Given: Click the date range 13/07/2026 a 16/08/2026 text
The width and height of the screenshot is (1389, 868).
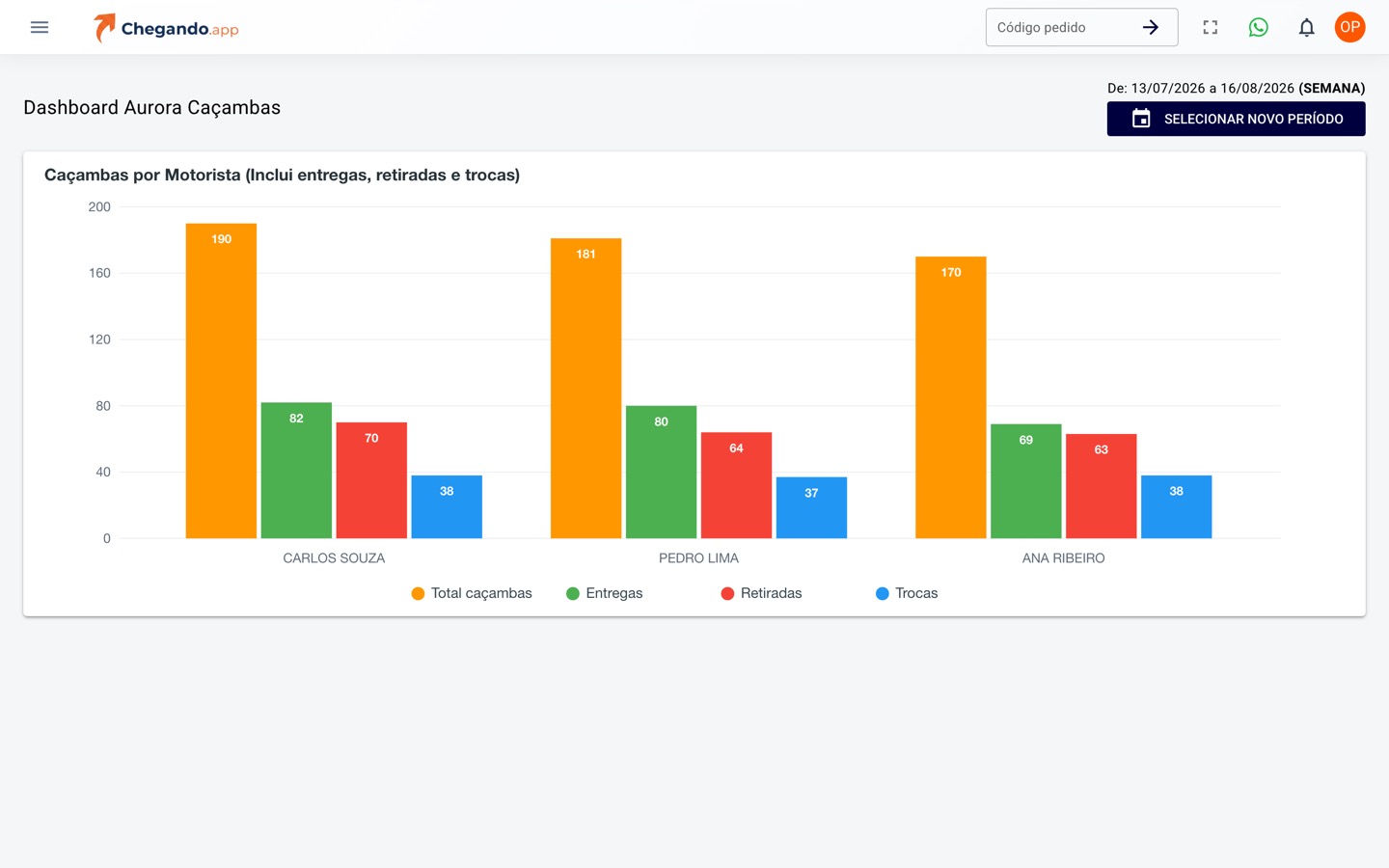Looking at the screenshot, I should [1212, 88].
